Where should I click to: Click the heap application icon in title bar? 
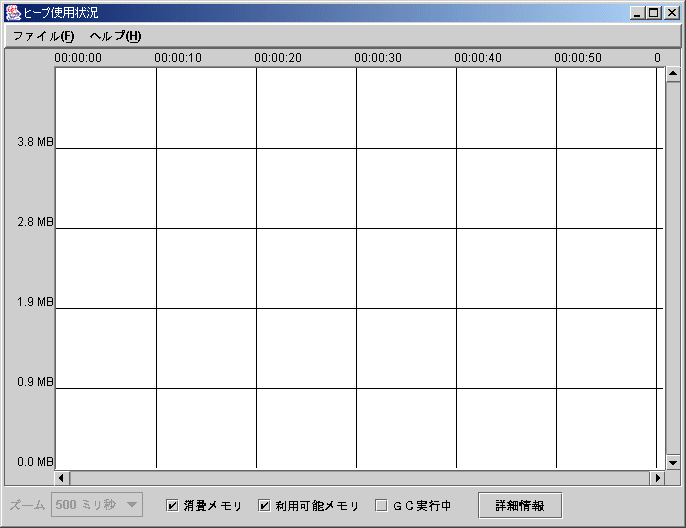point(13,13)
